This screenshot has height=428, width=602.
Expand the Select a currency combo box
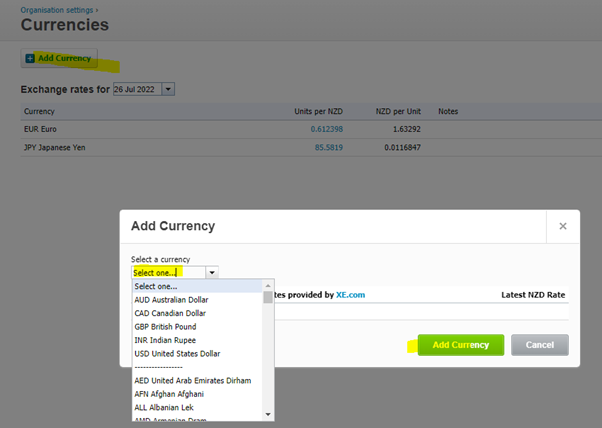(x=174, y=272)
